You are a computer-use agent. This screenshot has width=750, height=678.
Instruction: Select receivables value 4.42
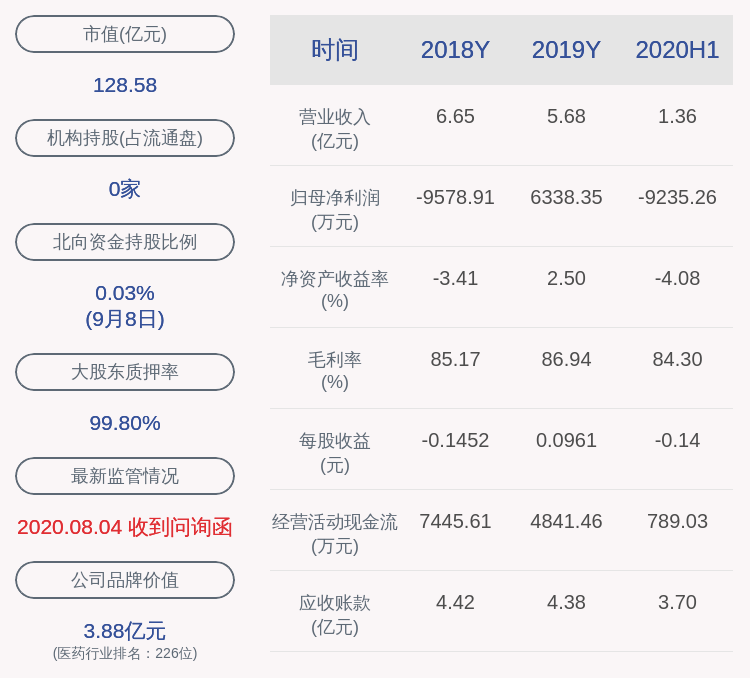[x=455, y=602]
